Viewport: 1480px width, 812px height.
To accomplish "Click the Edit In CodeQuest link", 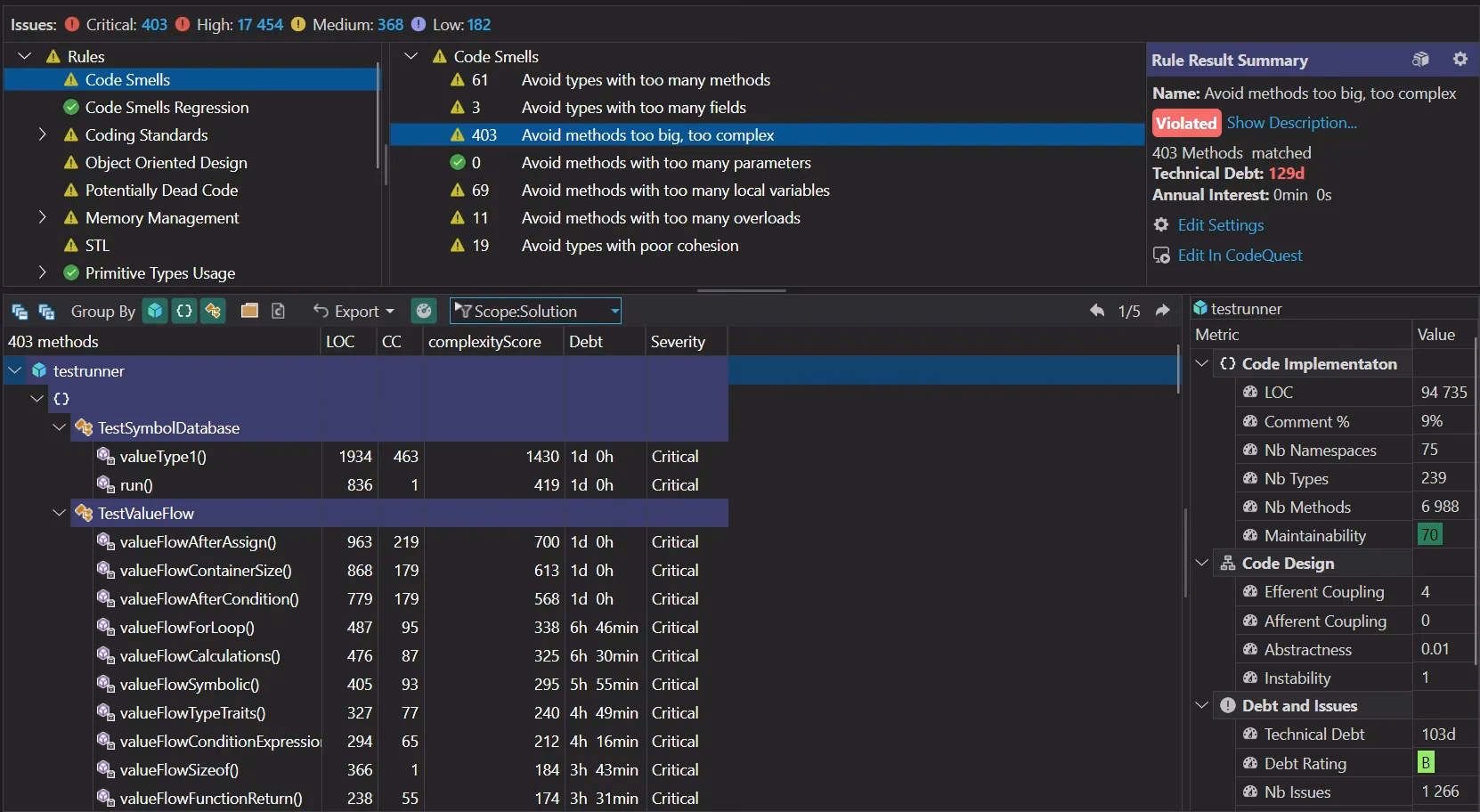I will pyautogui.click(x=1240, y=256).
